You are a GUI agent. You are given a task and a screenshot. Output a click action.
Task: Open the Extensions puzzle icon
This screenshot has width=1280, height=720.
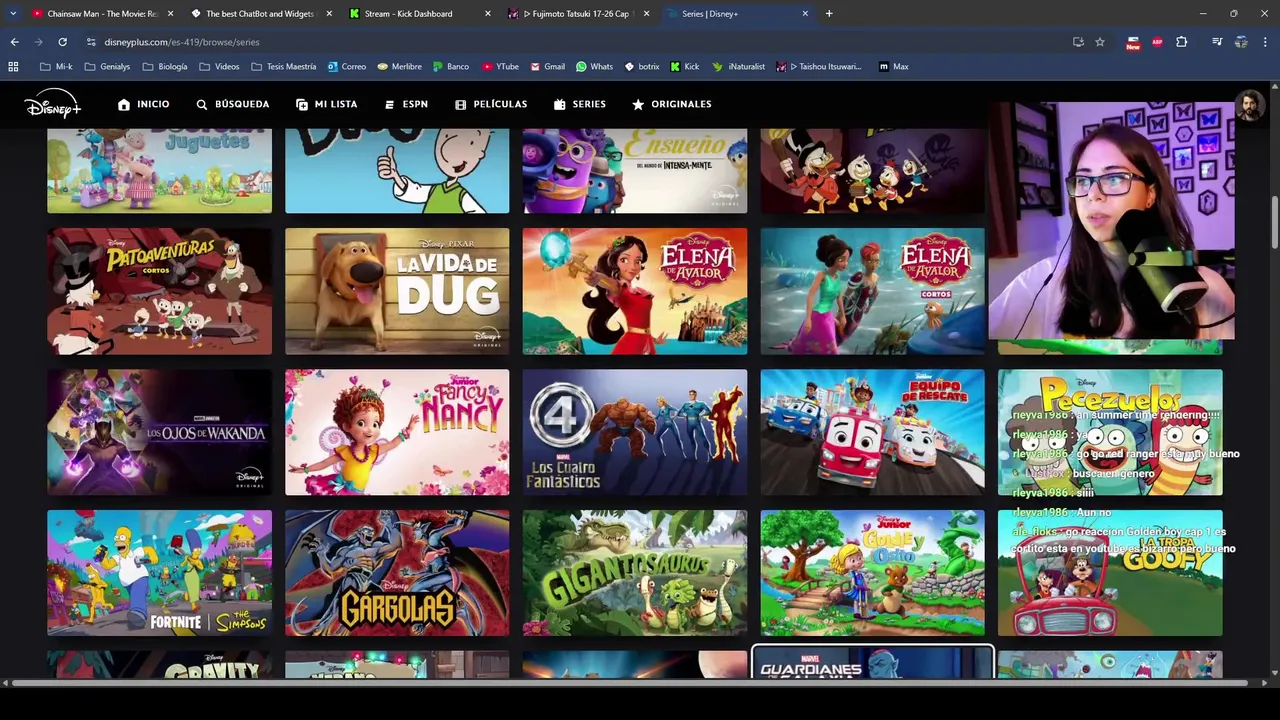pyautogui.click(x=1181, y=42)
